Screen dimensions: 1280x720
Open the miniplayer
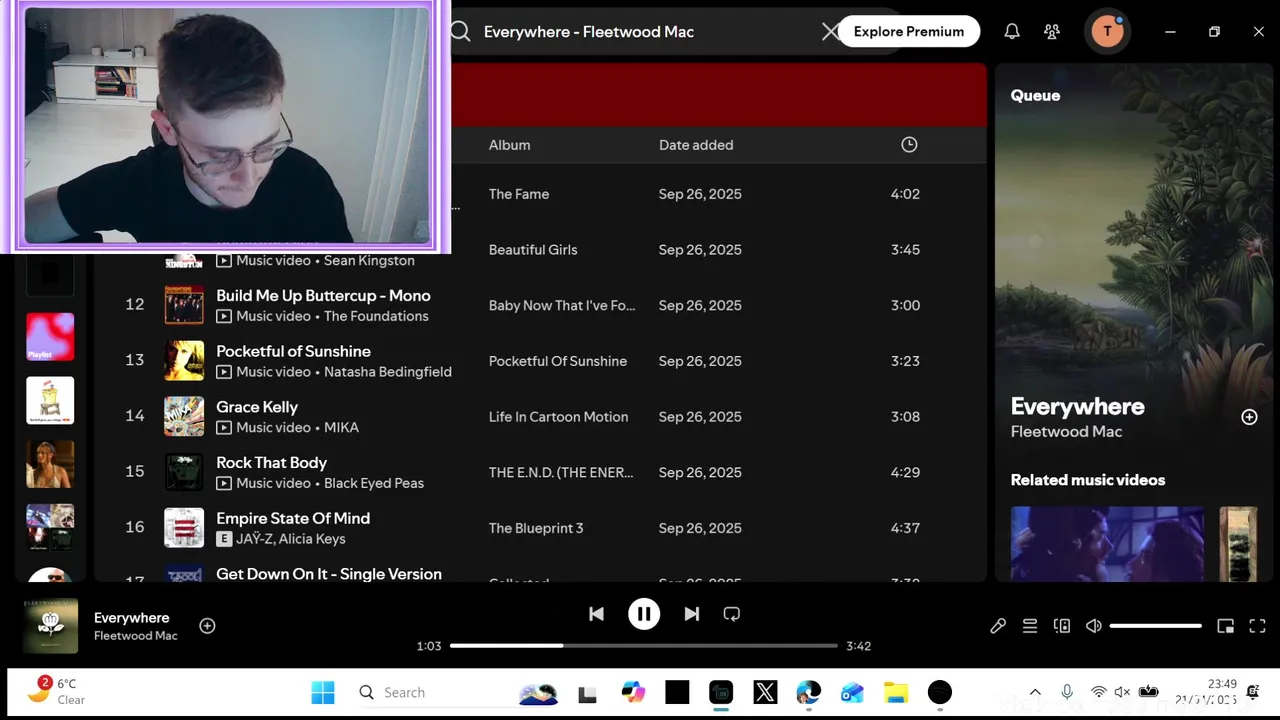pos(1226,626)
